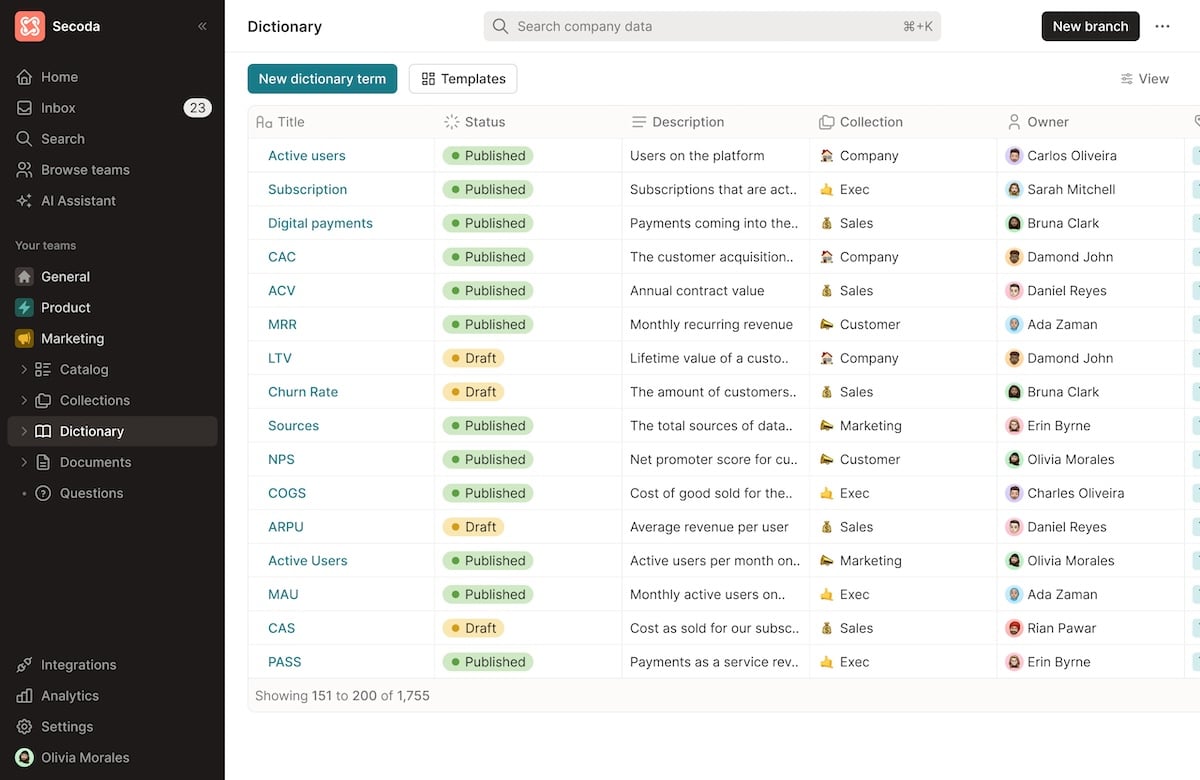
Task: Open the MRR dictionary entry
Action: click(x=281, y=324)
